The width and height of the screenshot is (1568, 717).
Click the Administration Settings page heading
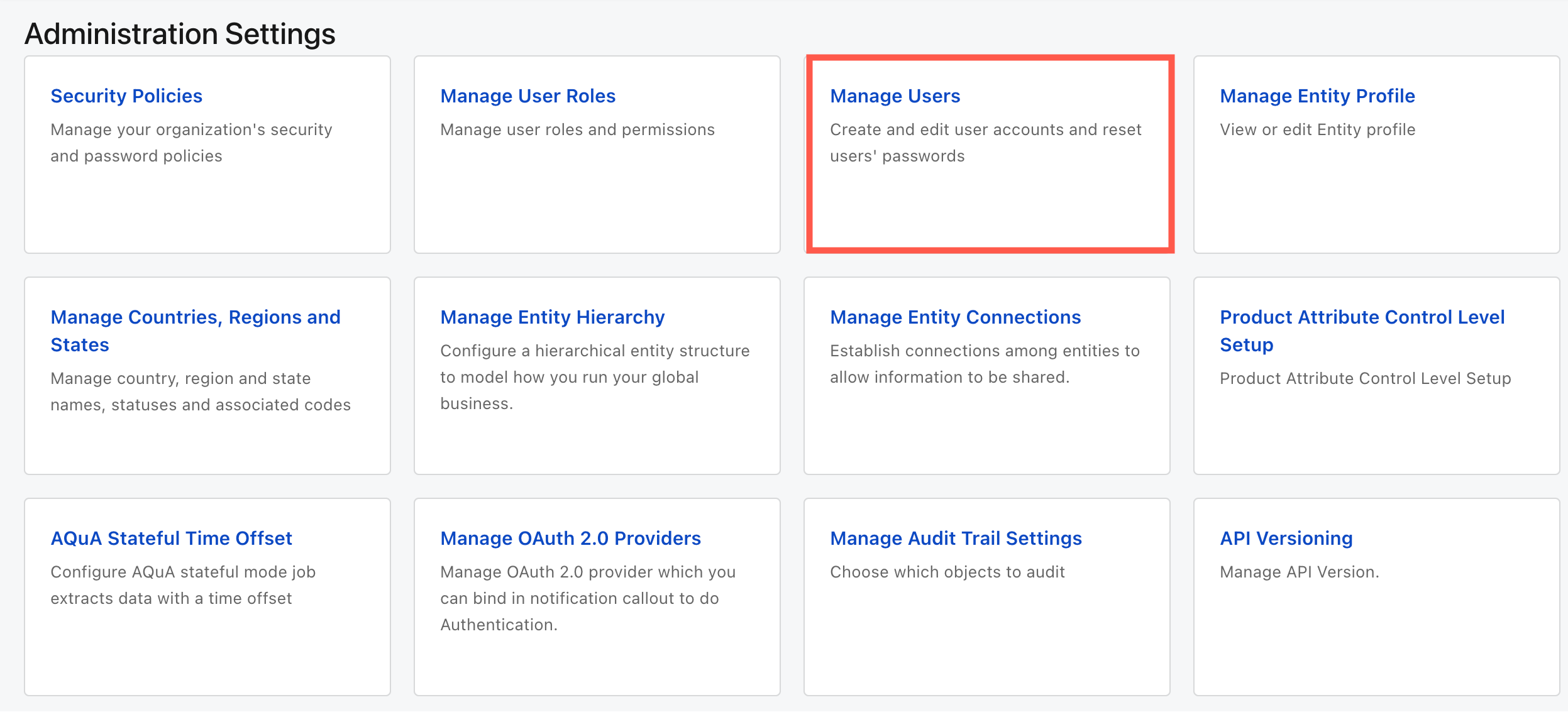point(180,34)
